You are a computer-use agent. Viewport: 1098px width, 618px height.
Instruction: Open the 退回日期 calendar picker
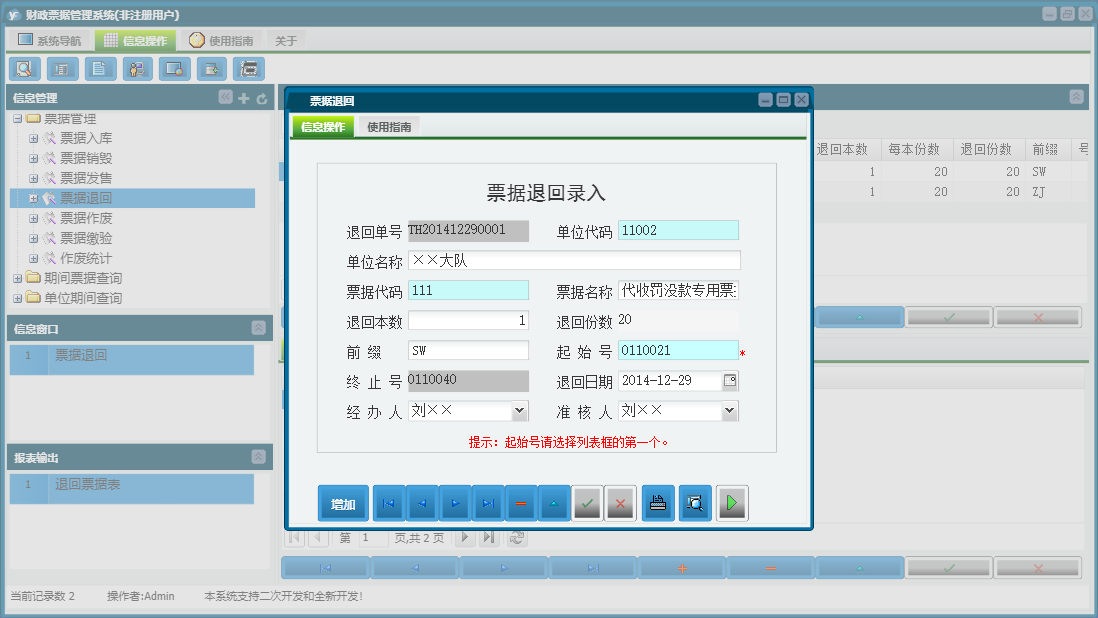[730, 381]
